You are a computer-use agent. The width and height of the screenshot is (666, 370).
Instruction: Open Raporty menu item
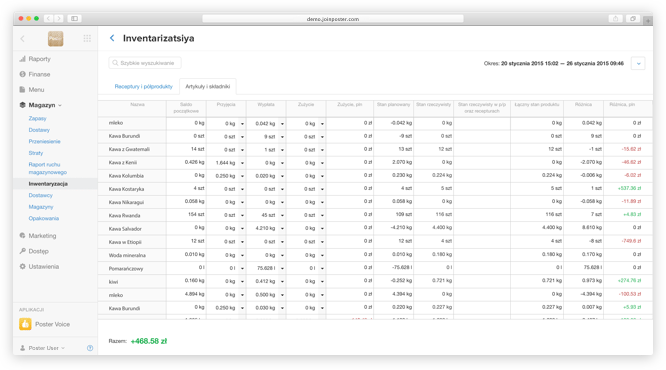[x=40, y=59]
